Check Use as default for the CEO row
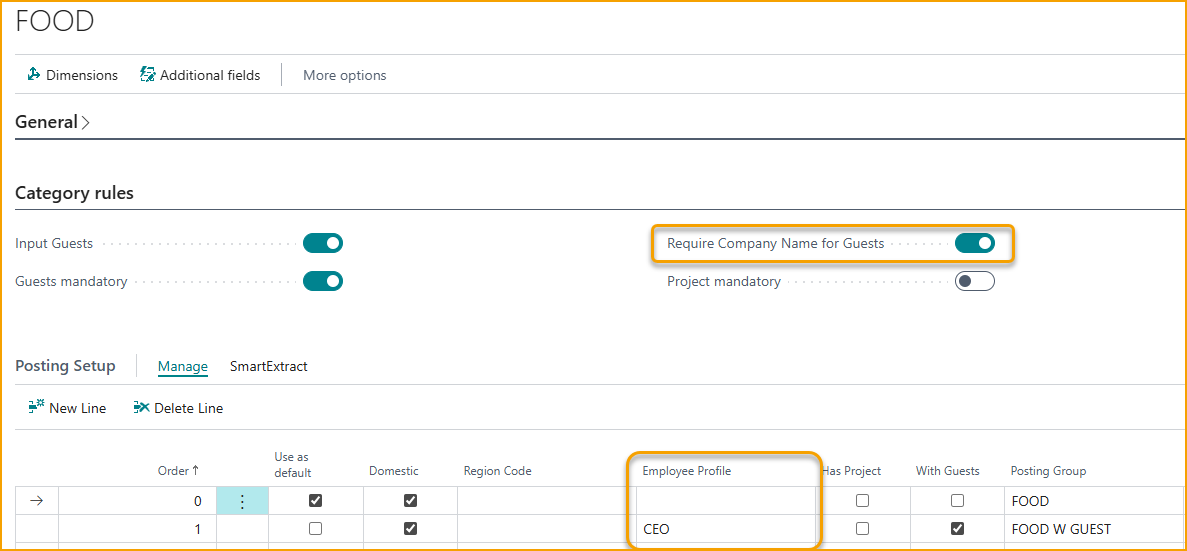The width and height of the screenshot is (1187, 551). 316,529
